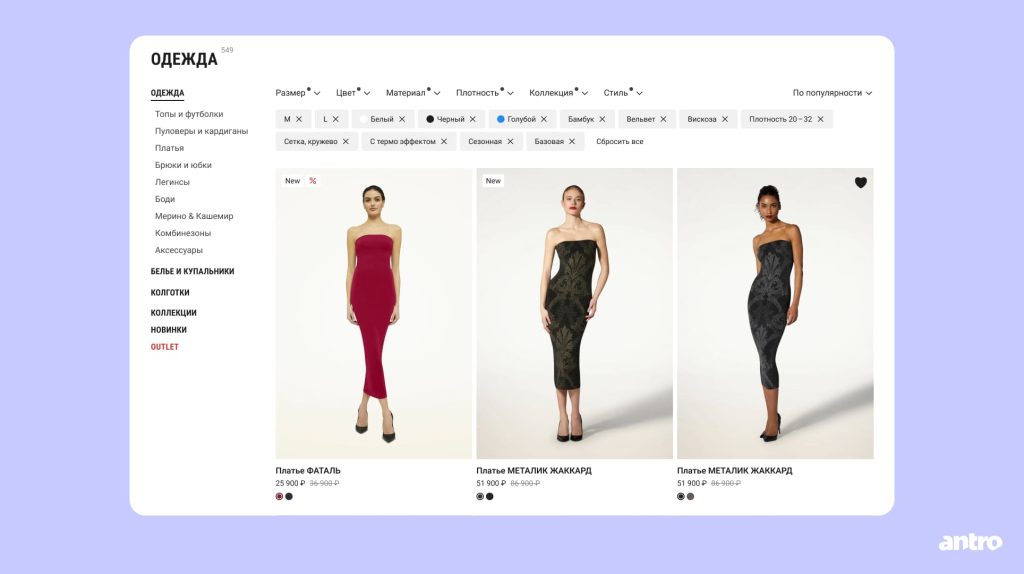Click the favorite heart icon on third dress
Viewport: 1024px width, 574px height.
click(x=860, y=182)
